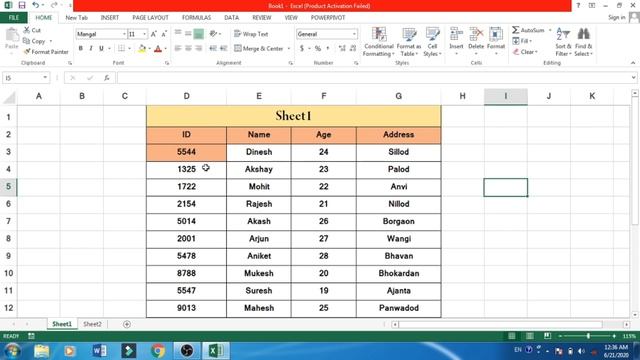Click the Save icon in the quick access toolbar

[x=22, y=5]
